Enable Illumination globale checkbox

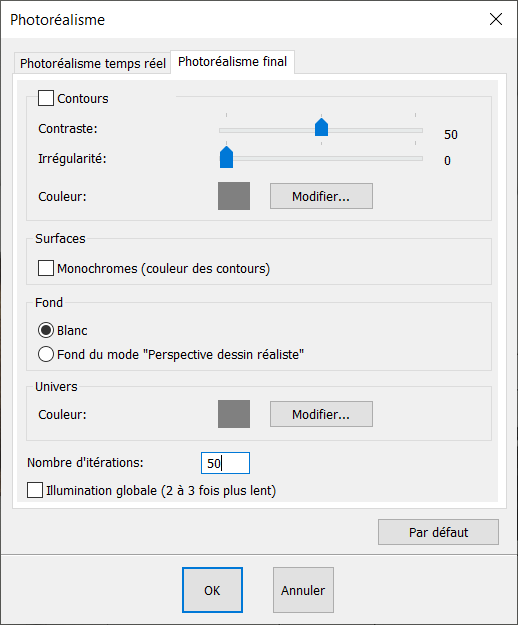click(x=35, y=490)
